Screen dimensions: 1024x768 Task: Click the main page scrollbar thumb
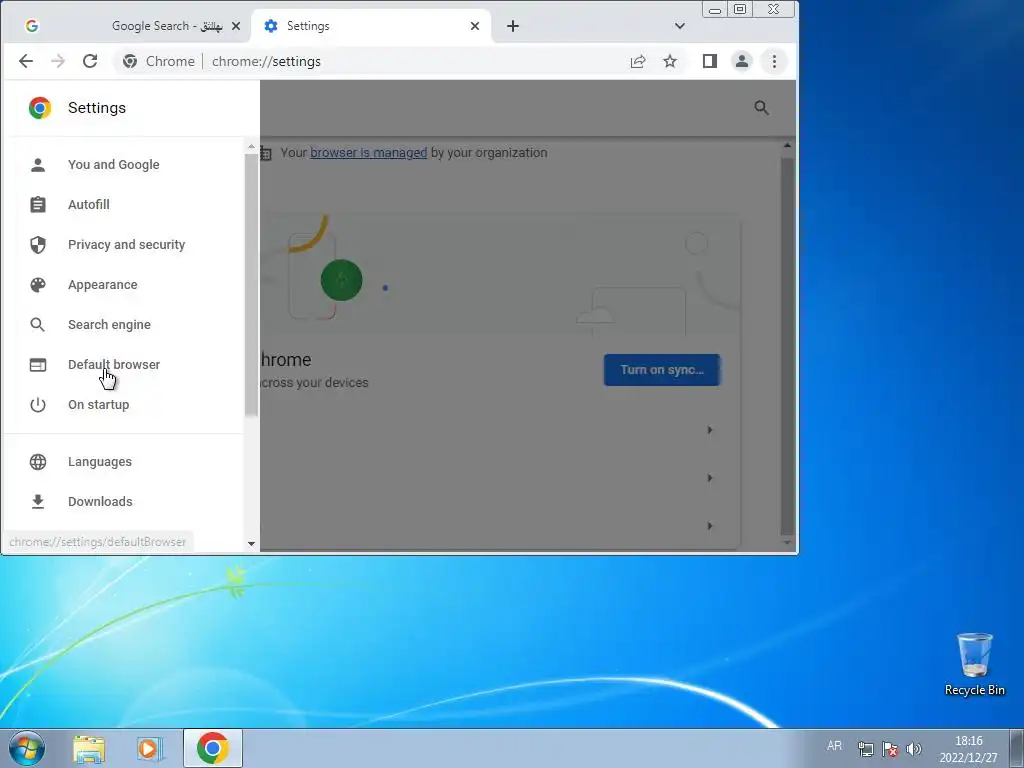[x=788, y=346]
